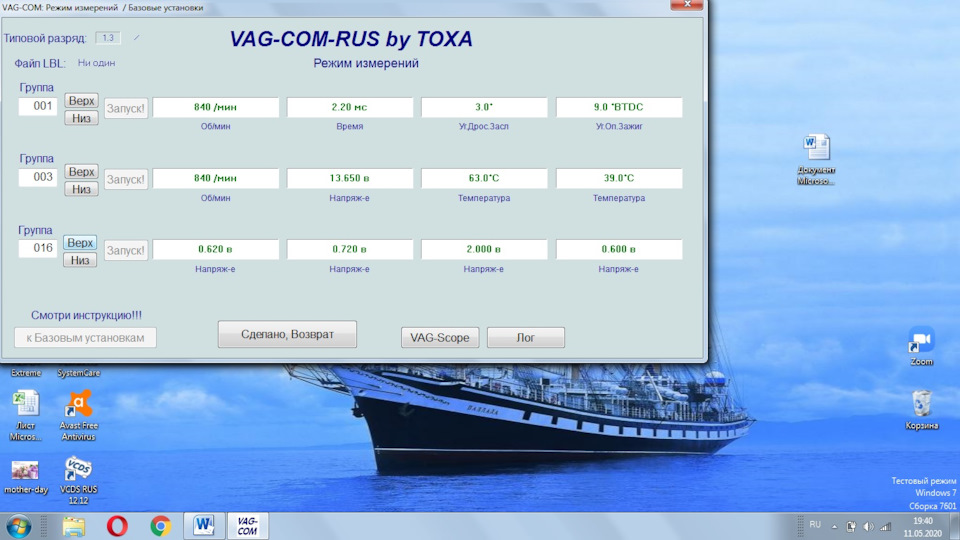Image resolution: width=960 pixels, height=540 pixels.
Task: Click the action center flag tray icon
Action: 851,527
